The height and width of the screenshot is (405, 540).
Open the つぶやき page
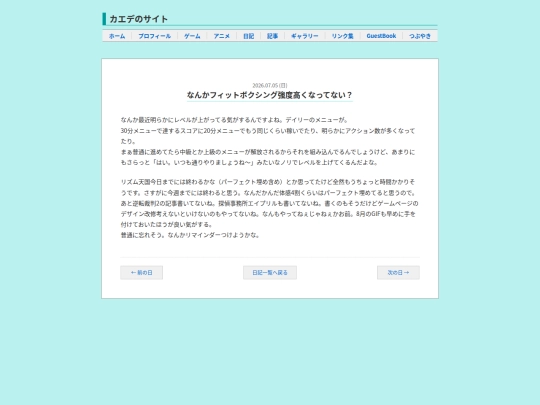420,36
